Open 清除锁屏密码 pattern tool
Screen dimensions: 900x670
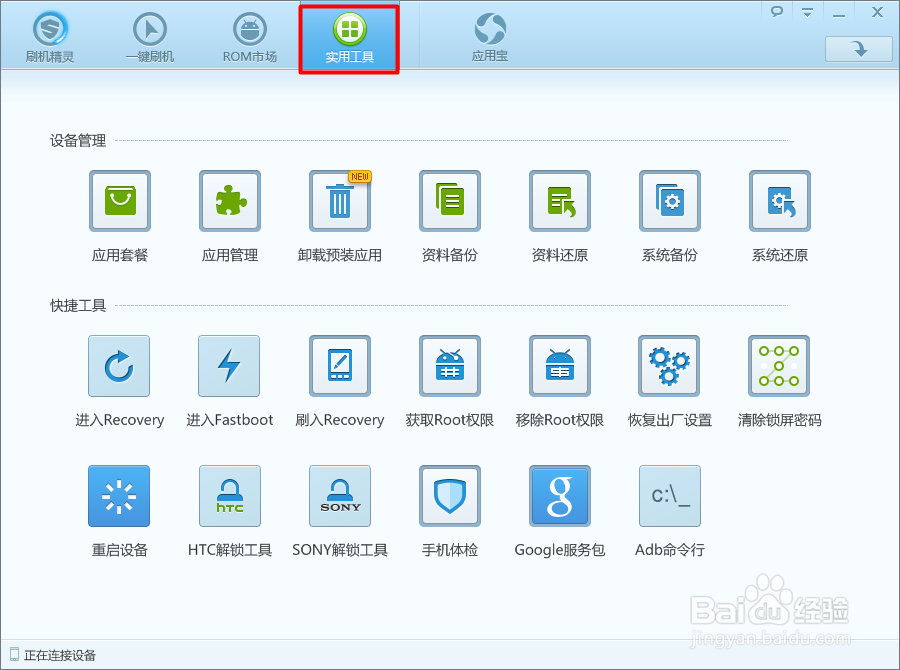(779, 366)
